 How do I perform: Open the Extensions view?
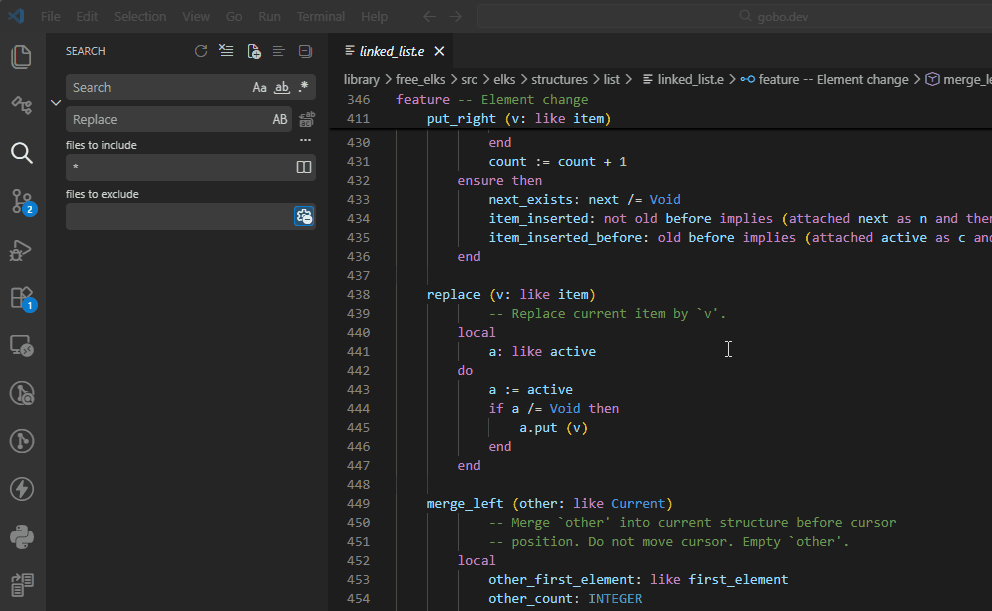(21, 297)
